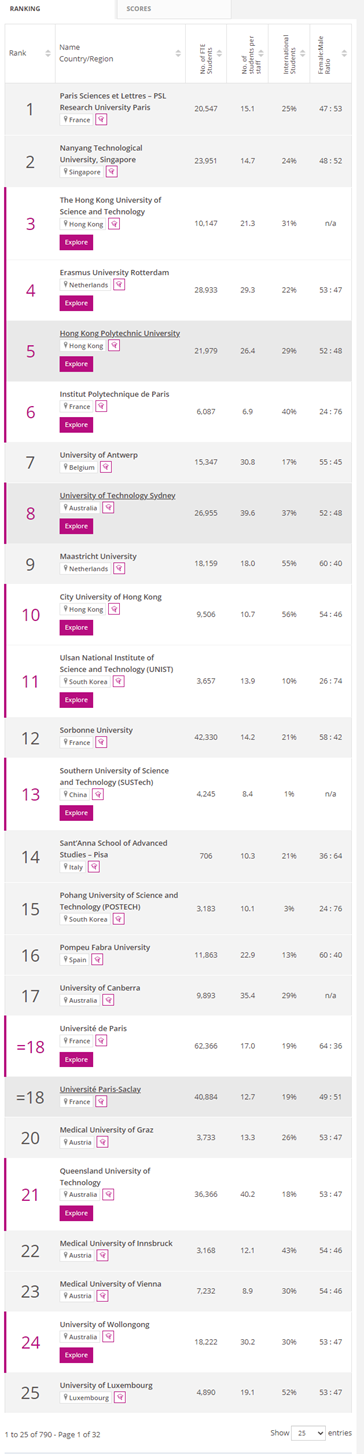Image resolution: width=364 pixels, height=1454 pixels.
Task: Explore Erasmus University Rotterdam
Action: click(77, 303)
